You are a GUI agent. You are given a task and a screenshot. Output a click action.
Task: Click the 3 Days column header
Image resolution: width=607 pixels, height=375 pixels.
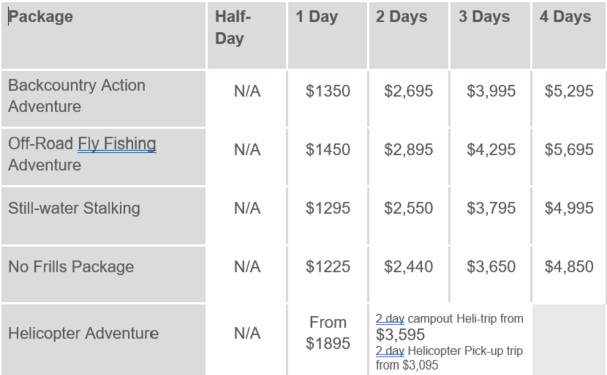tap(490, 35)
